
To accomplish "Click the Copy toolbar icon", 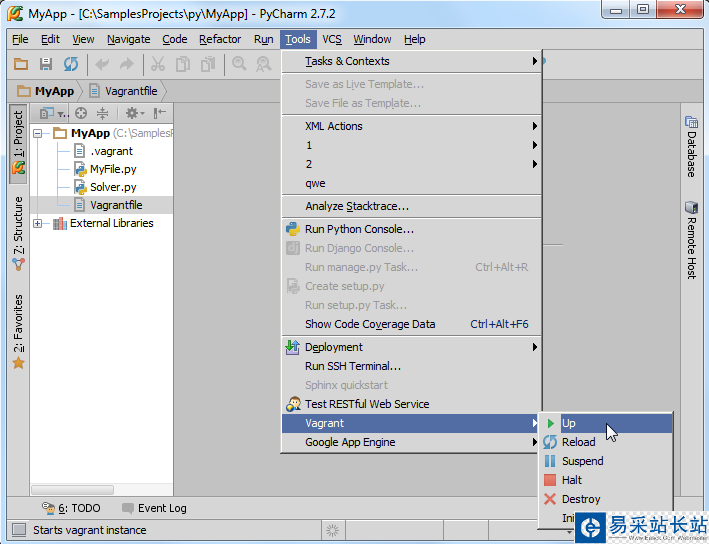I will pos(183,64).
